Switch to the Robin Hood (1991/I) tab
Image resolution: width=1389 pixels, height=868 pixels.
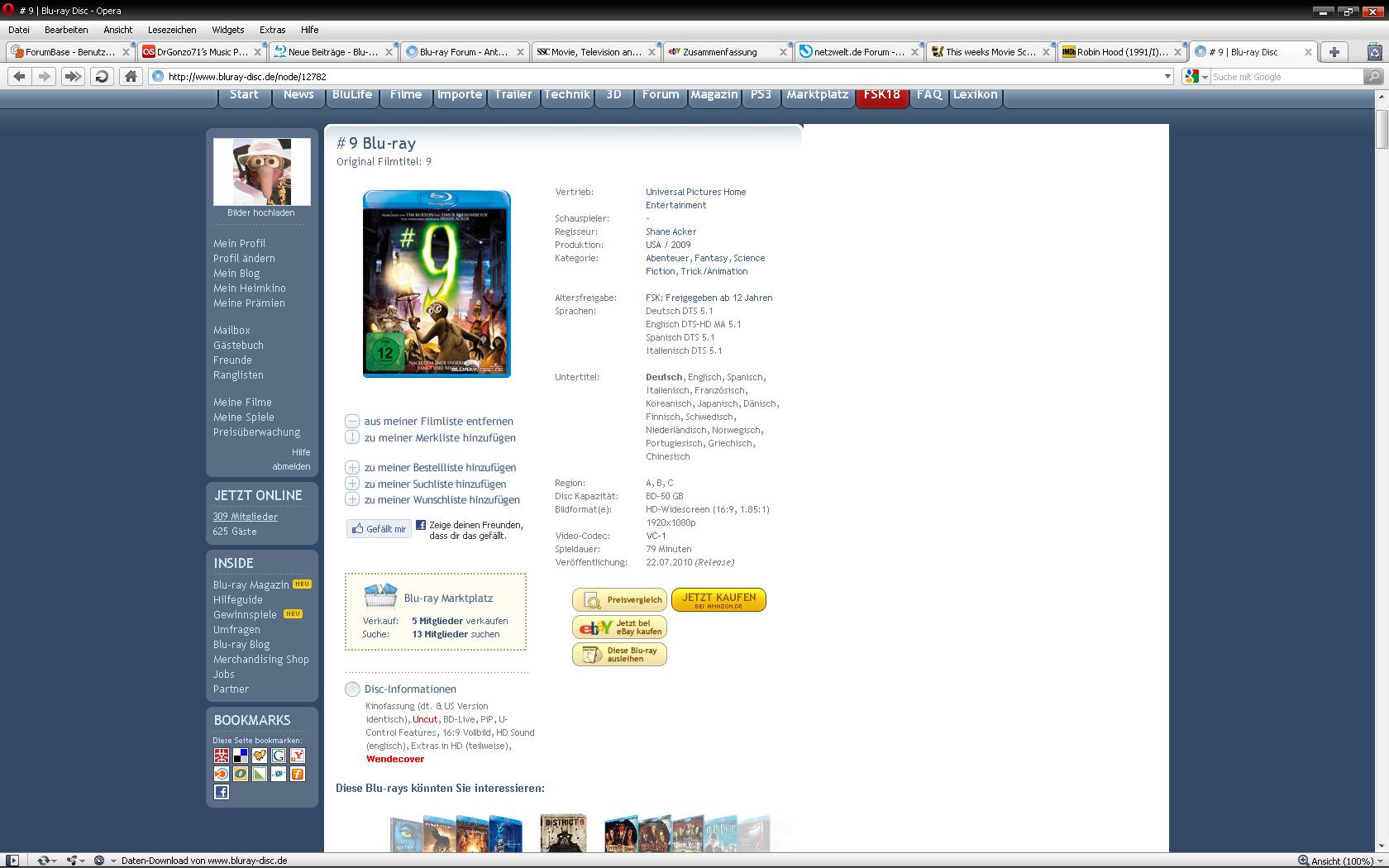coord(1121,51)
